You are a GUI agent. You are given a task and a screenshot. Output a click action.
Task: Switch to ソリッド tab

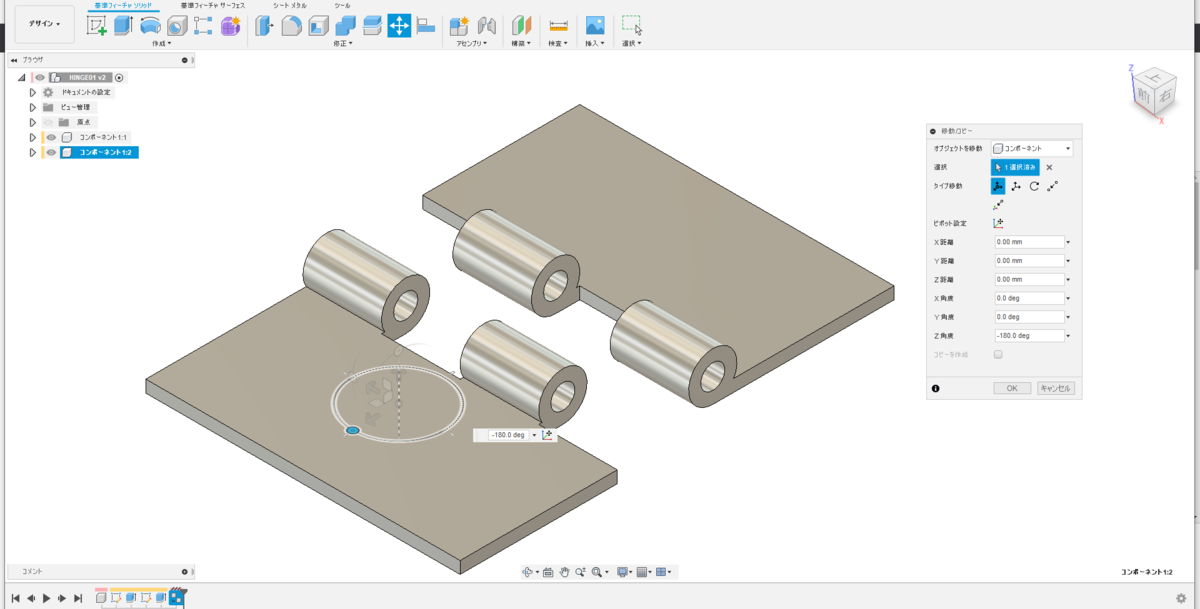(123, 5)
